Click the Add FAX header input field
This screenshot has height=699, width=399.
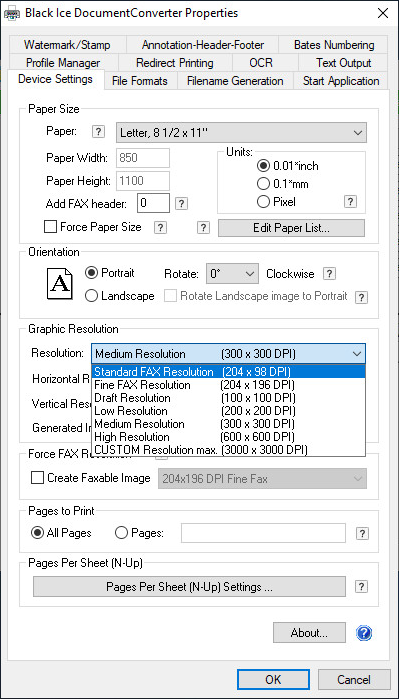[x=153, y=203]
